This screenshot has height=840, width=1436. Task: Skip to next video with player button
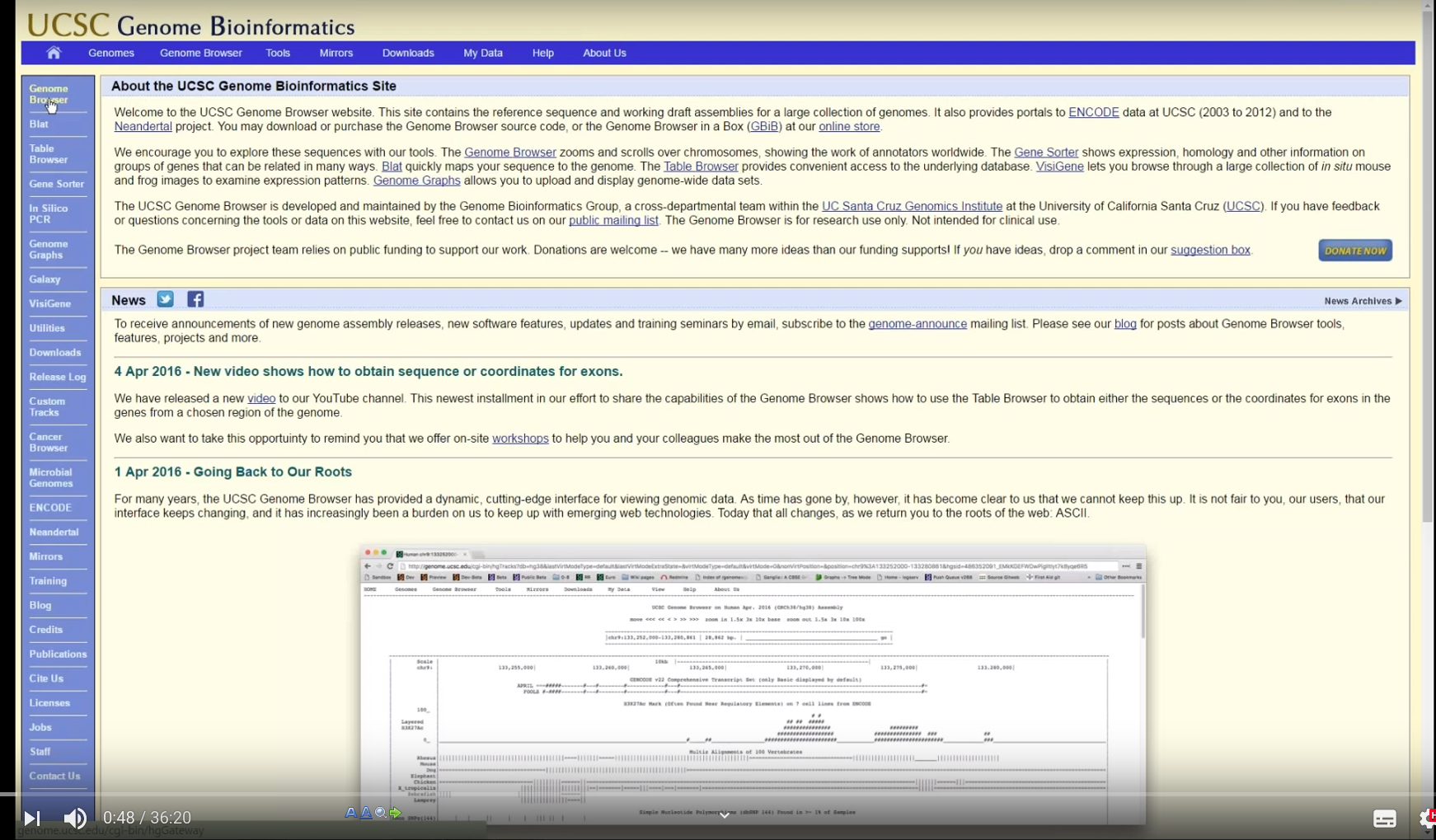(x=32, y=818)
